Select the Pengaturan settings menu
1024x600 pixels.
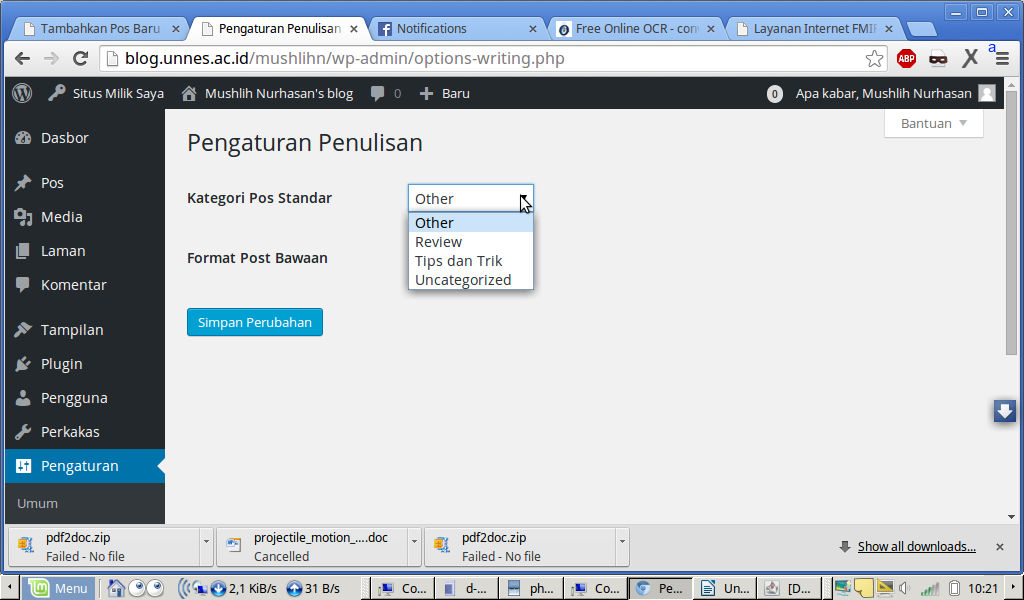[x=85, y=466]
